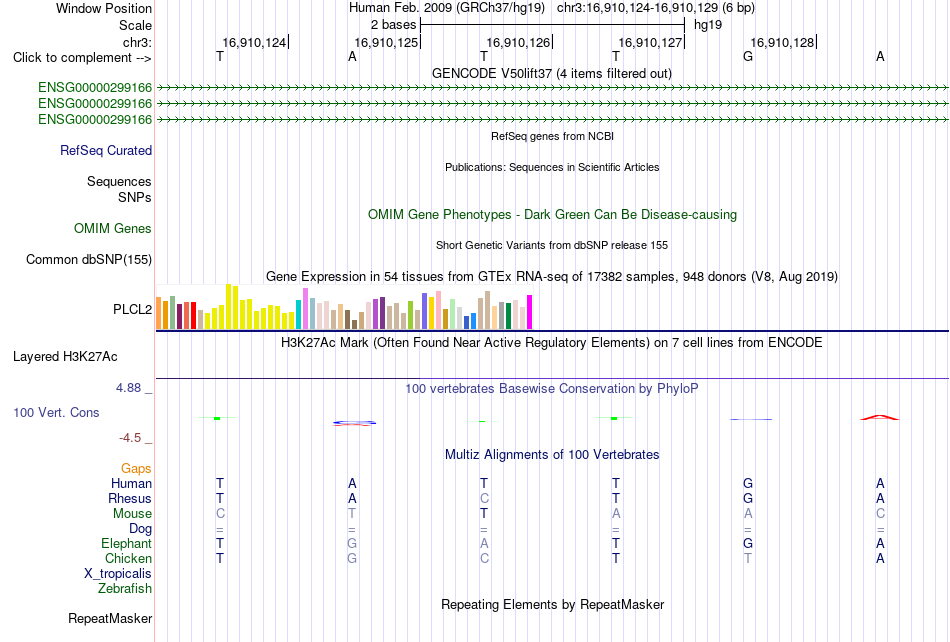The image size is (950, 642).
Task: Select the 16,910,127 position marker
Action: coord(650,42)
